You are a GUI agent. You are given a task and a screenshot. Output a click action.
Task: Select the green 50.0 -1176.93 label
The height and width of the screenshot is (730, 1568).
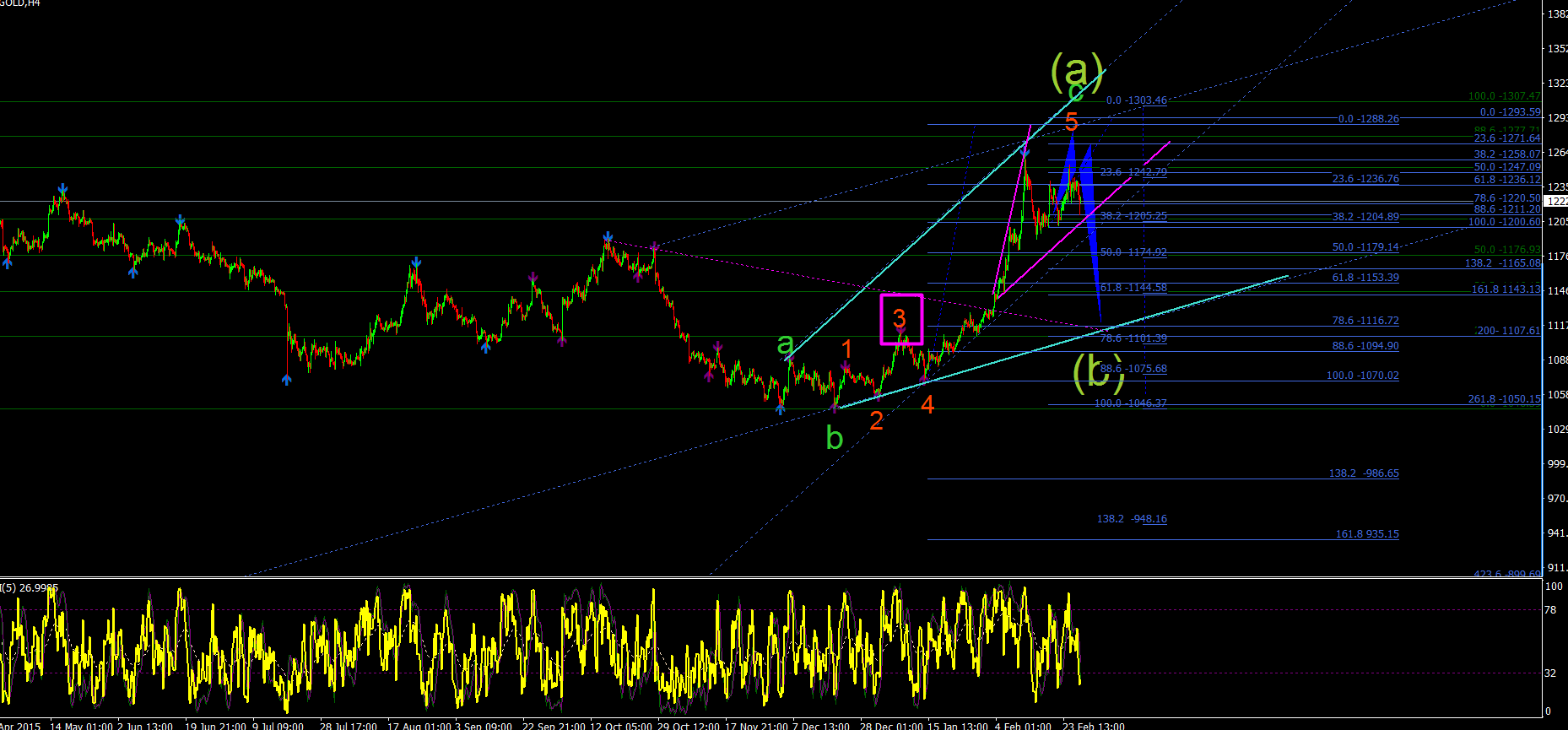coord(1507,250)
